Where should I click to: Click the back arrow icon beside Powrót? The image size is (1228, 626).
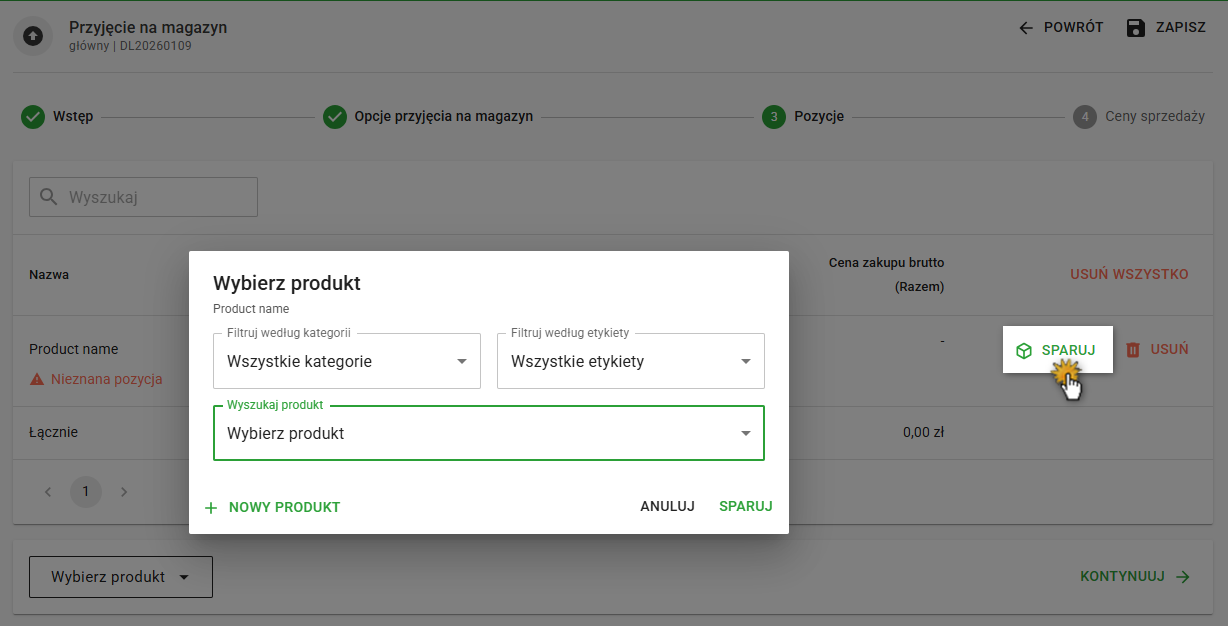point(1026,28)
